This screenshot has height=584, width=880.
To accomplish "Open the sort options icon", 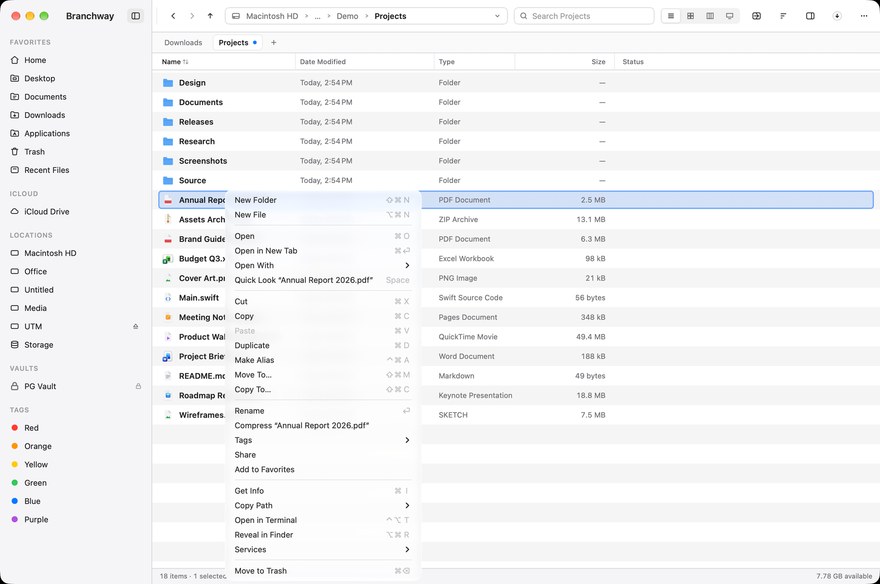I will coord(783,16).
